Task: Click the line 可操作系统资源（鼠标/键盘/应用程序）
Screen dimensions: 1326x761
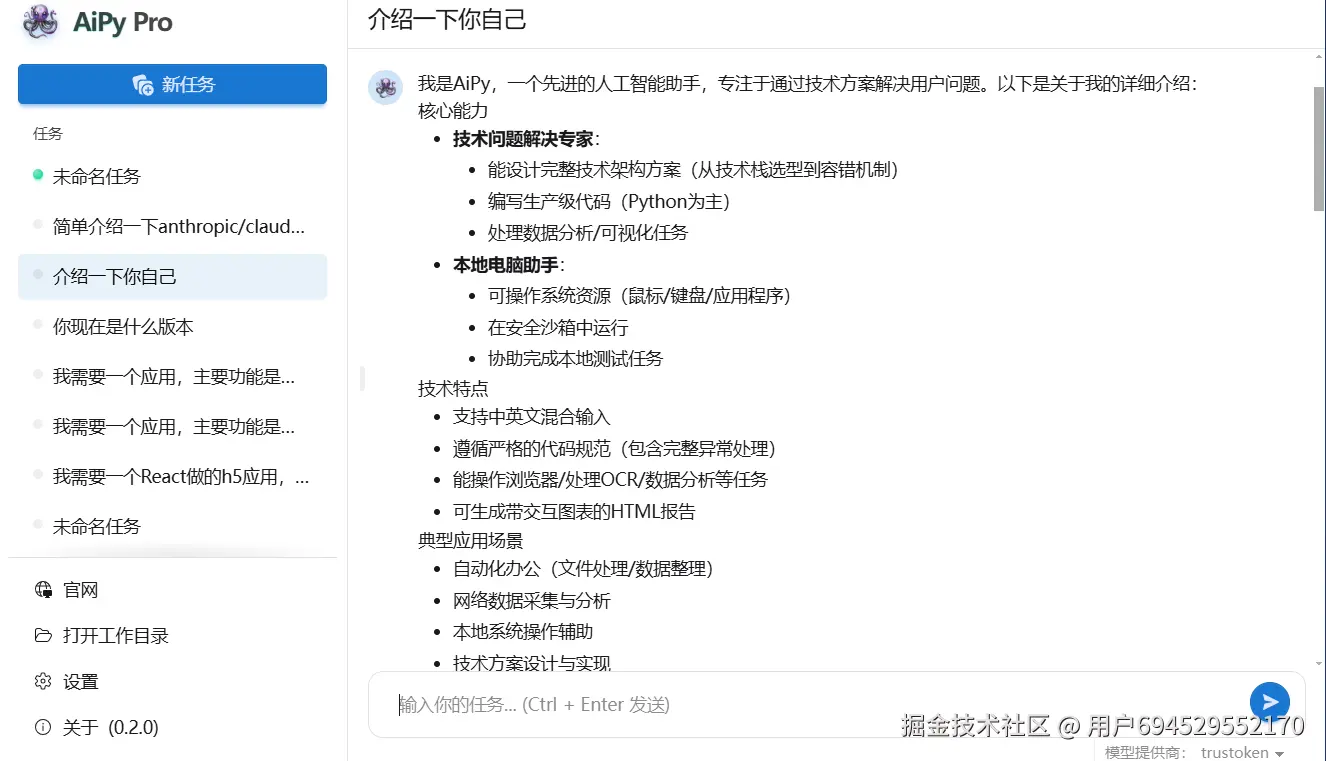Action: (640, 296)
